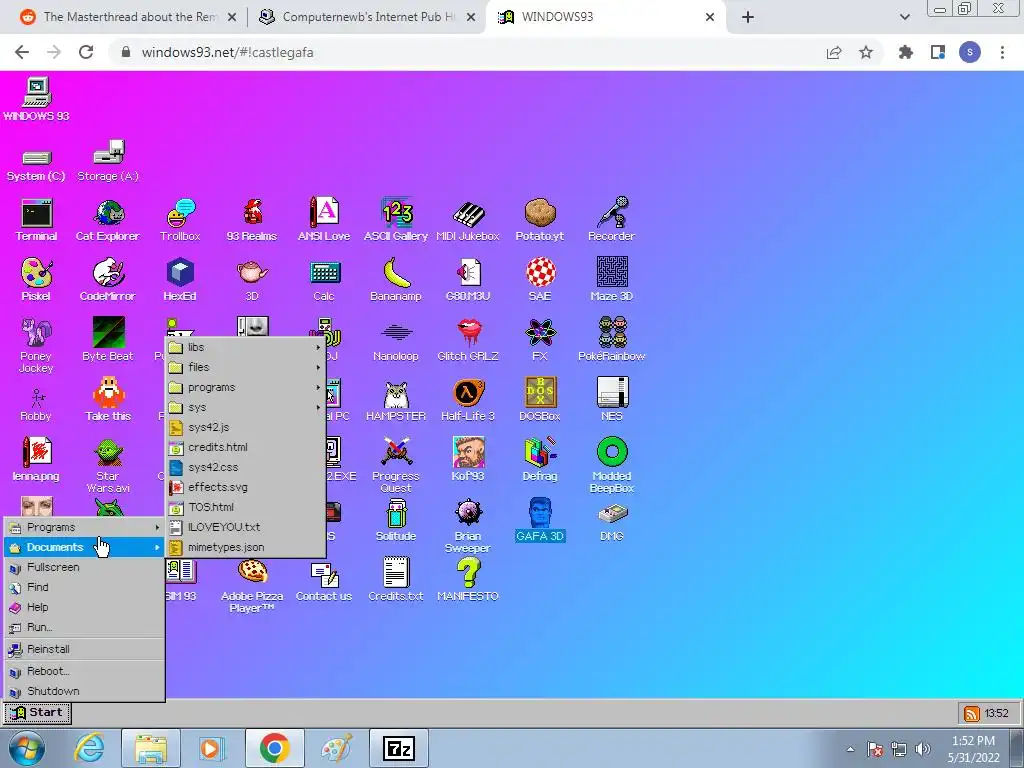
Task: Open sys42.js from Documents menu
Action: point(246,427)
